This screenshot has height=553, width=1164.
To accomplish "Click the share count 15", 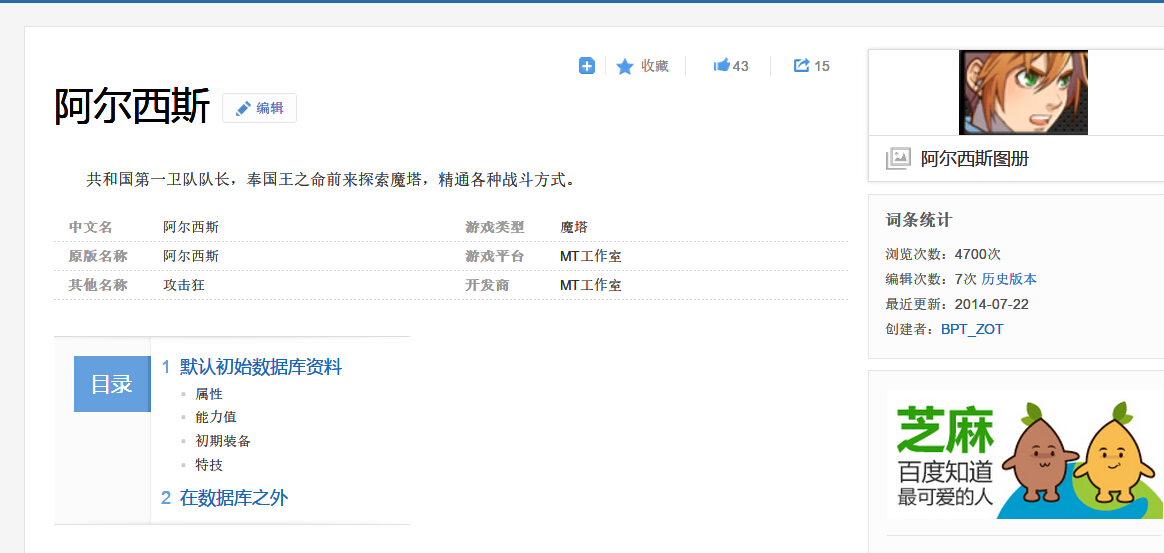I will (822, 66).
